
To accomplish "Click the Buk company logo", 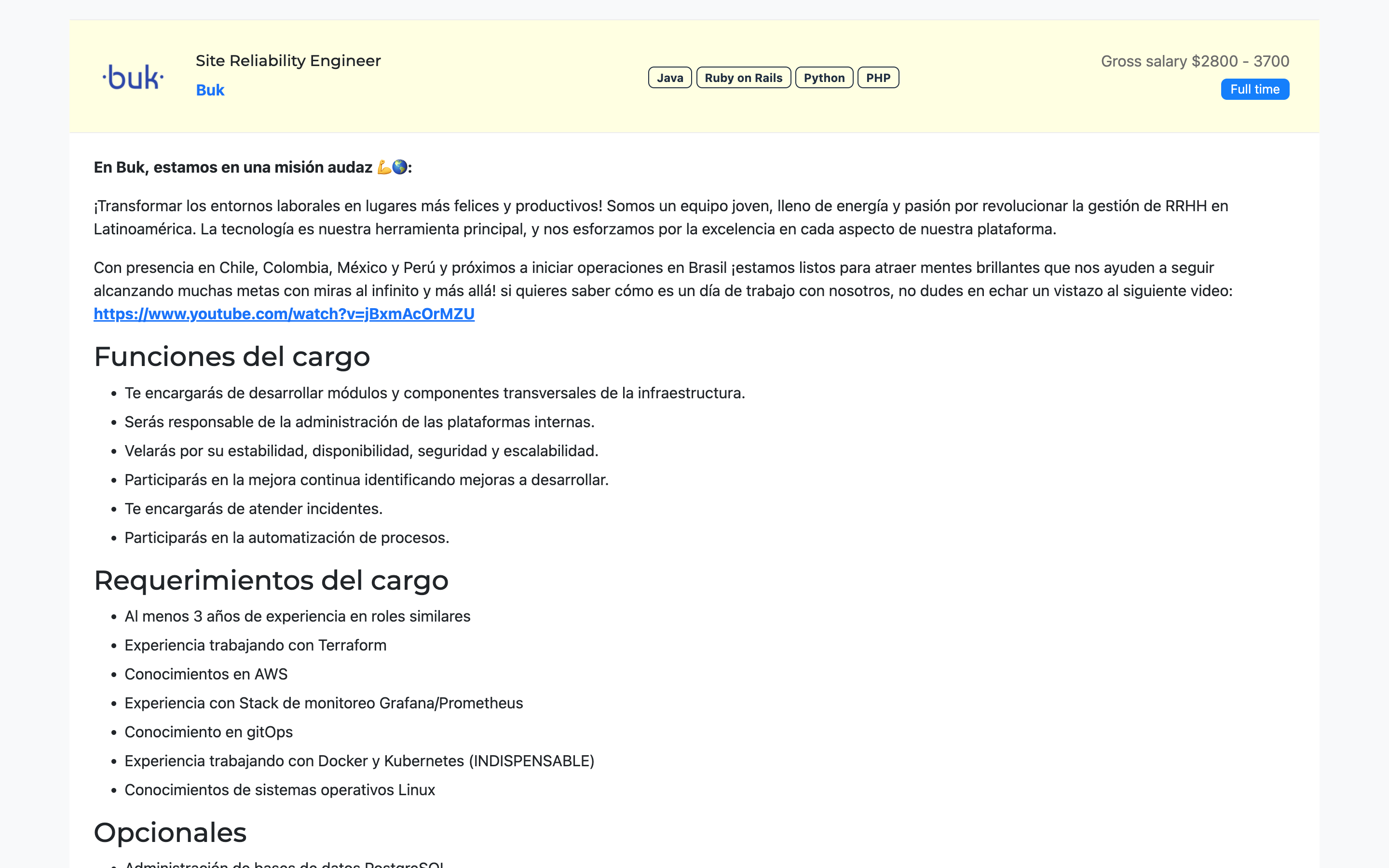I will click(133, 77).
